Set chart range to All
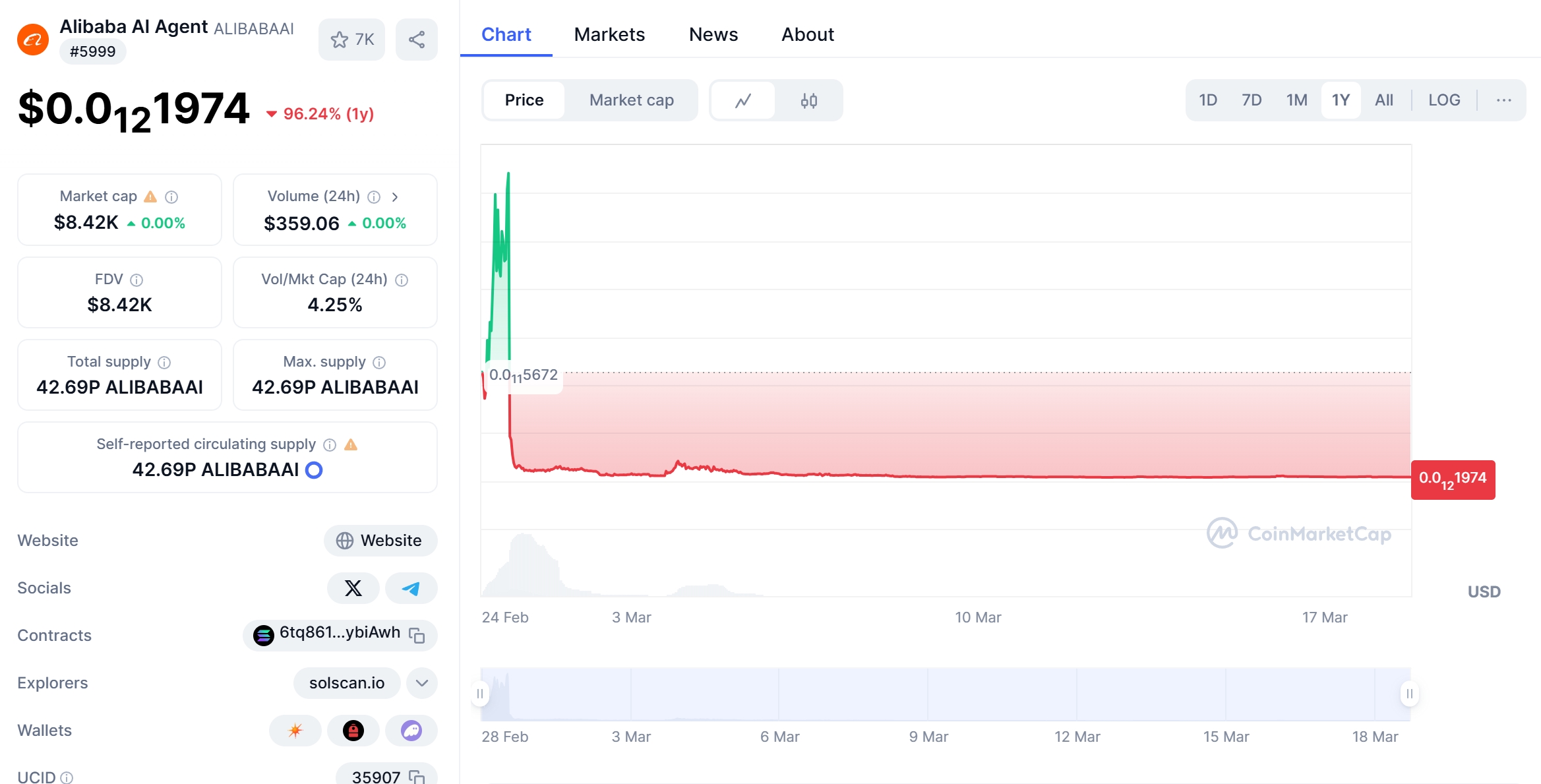 [x=1384, y=100]
